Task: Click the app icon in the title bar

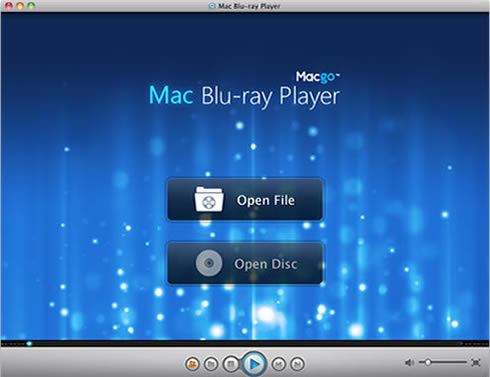Action: coord(212,6)
